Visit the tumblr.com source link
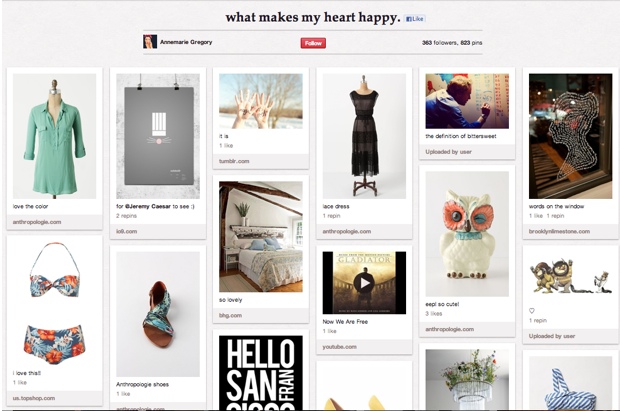This screenshot has width=620, height=411. [x=234, y=161]
